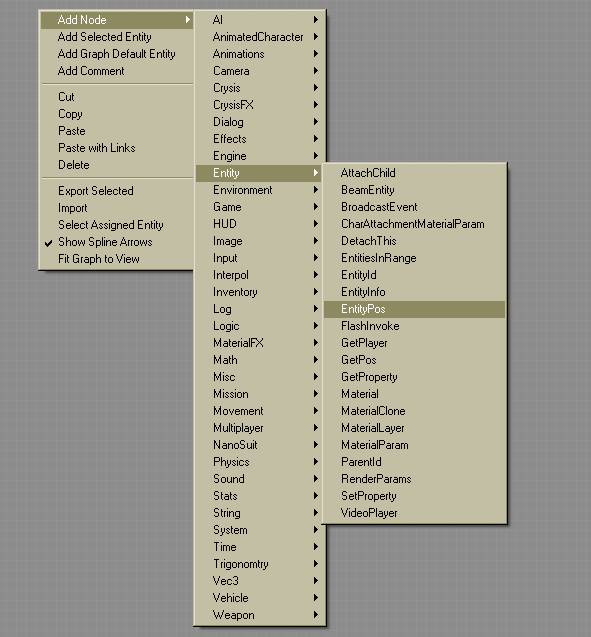Click Copy in the context menu

click(117, 114)
